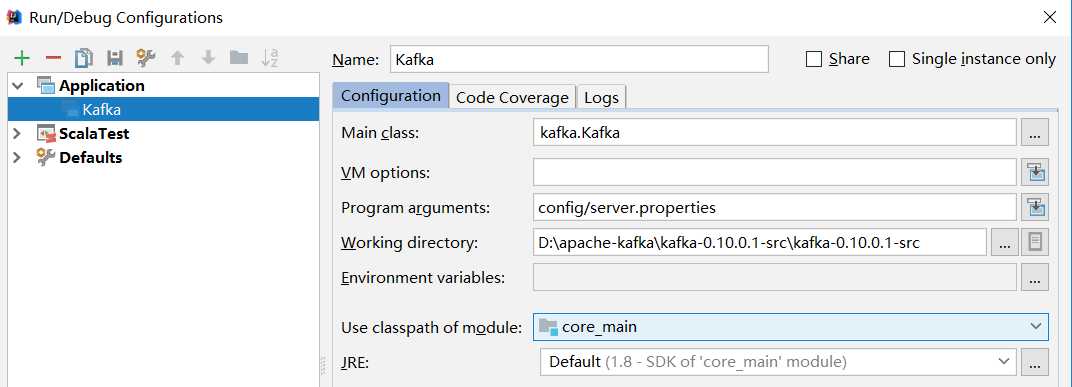The height and width of the screenshot is (387, 1072).
Task: Collapse the Application tree node
Action: (x=18, y=85)
